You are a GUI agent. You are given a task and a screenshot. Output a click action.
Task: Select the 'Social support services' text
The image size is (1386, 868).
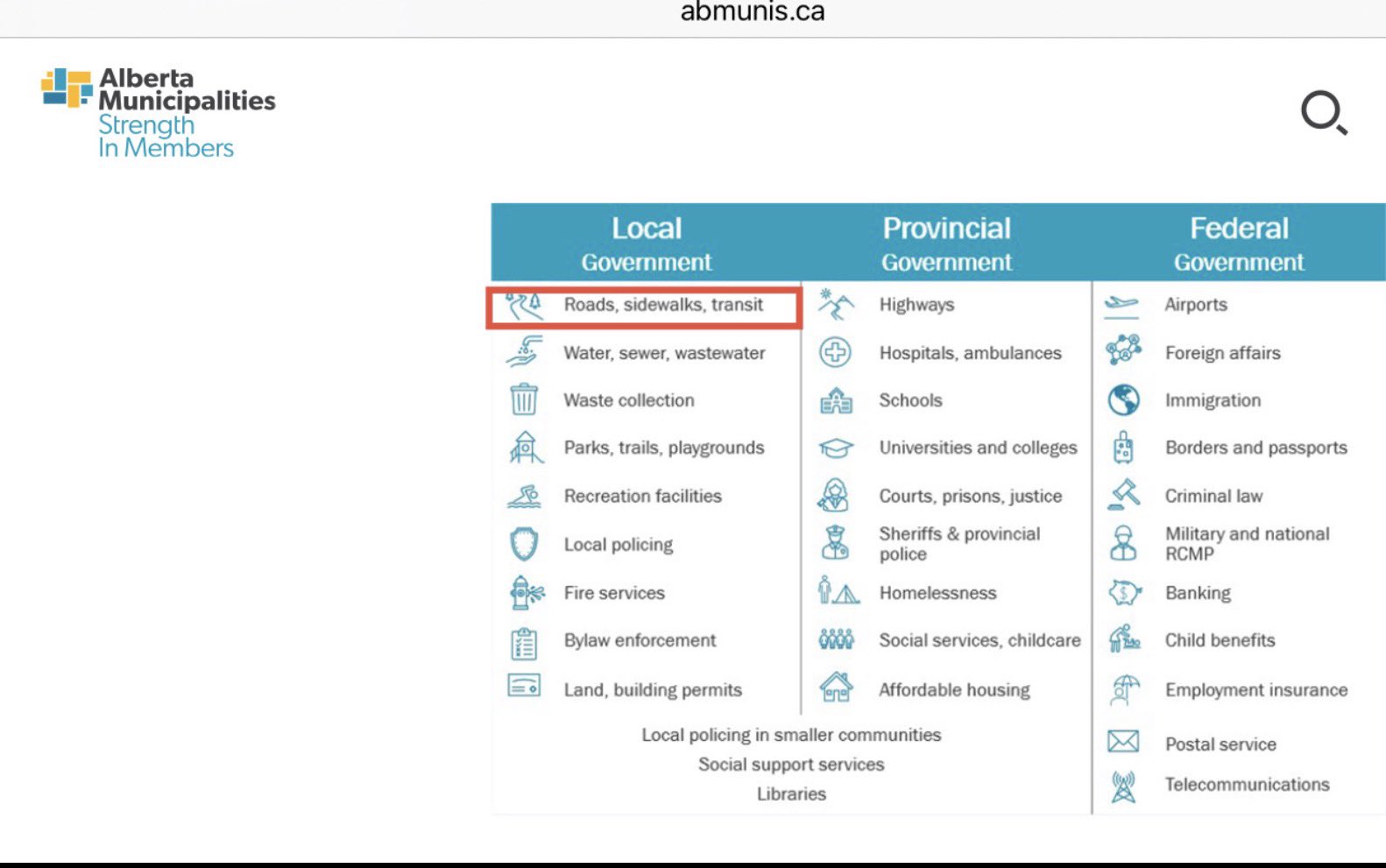pos(791,765)
